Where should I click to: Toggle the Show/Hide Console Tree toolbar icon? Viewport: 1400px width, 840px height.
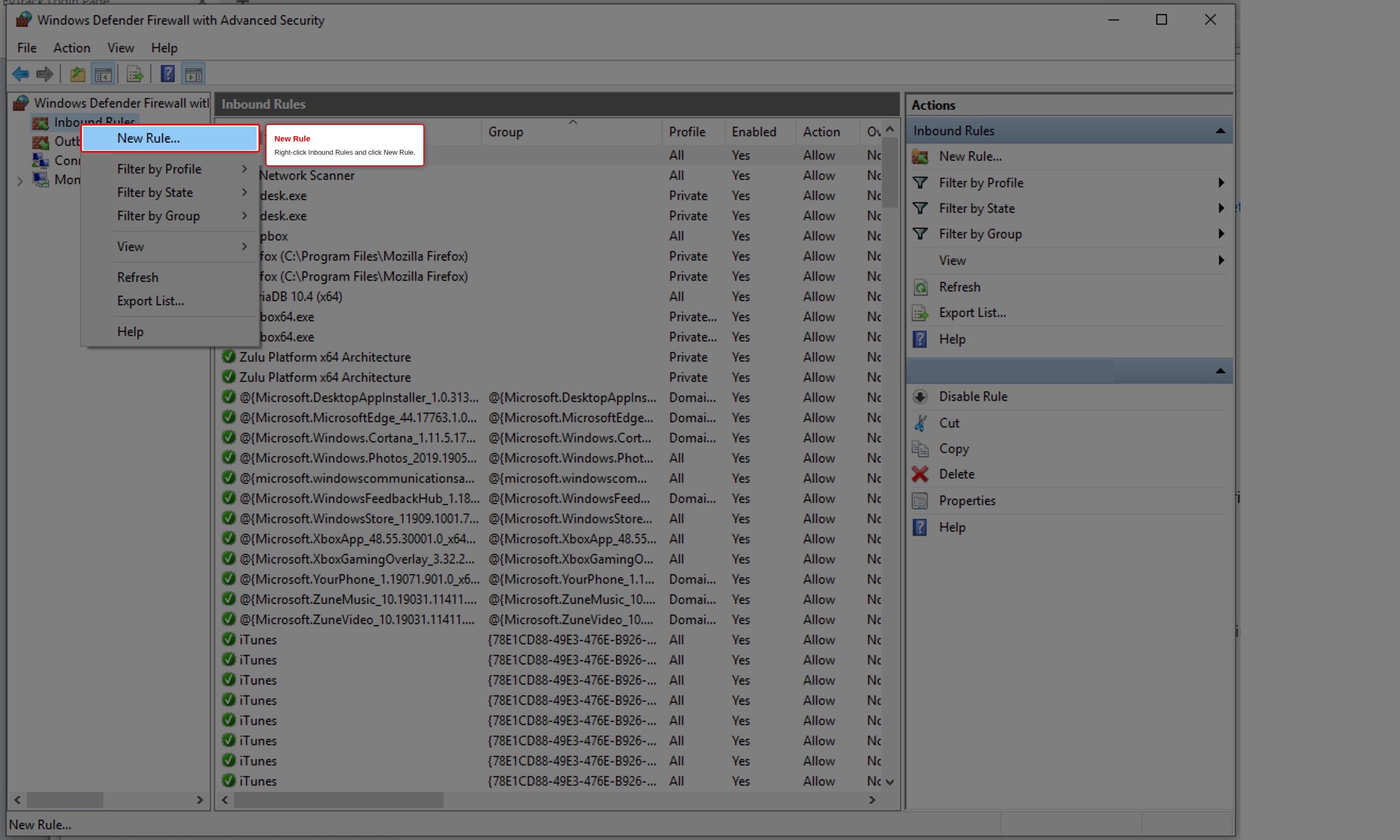coord(103,74)
